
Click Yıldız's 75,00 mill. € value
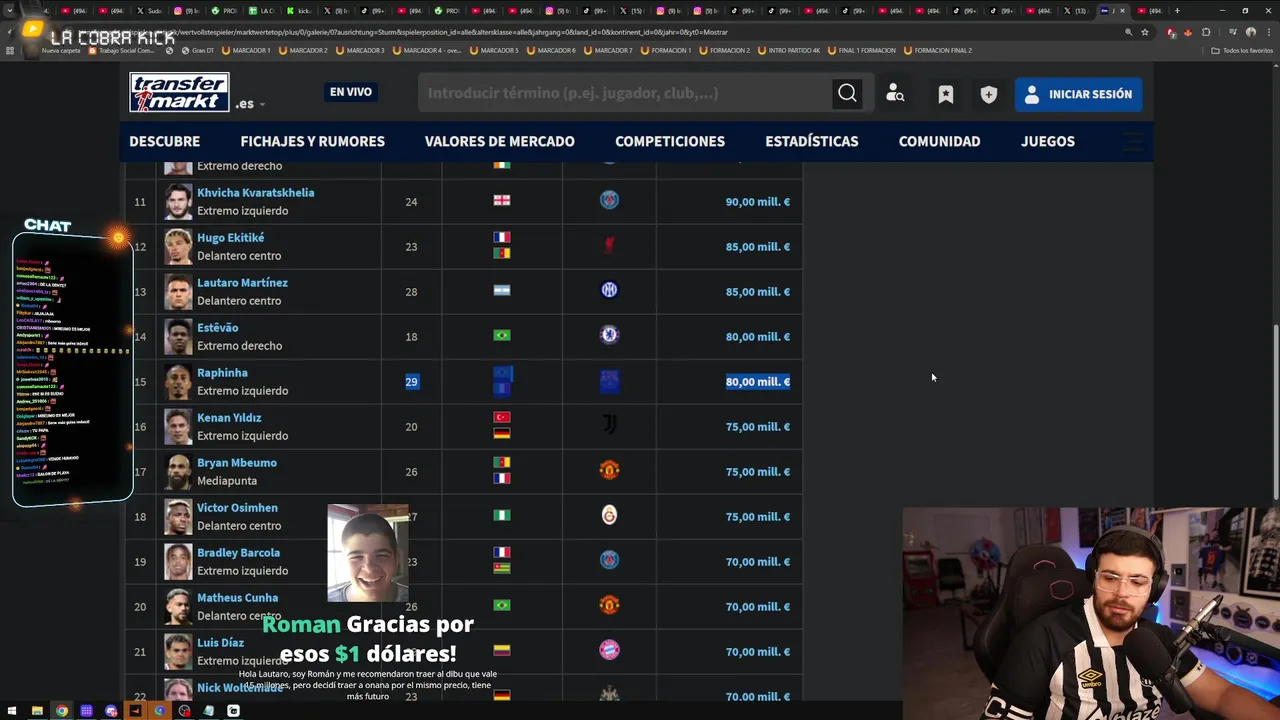tap(757, 427)
